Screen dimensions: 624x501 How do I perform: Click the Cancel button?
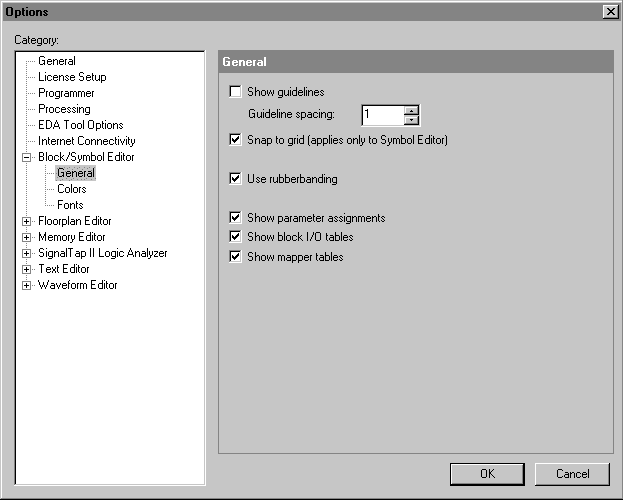(x=572, y=474)
